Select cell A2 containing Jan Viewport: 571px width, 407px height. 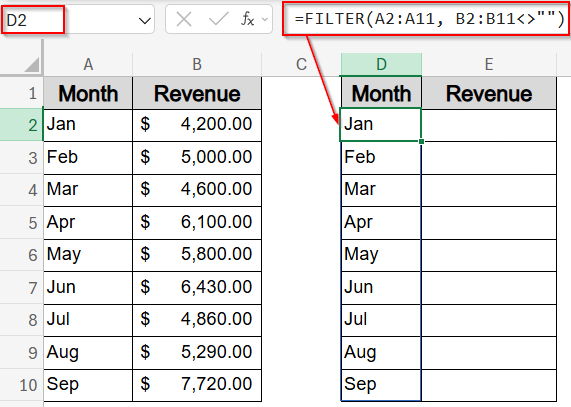point(88,125)
